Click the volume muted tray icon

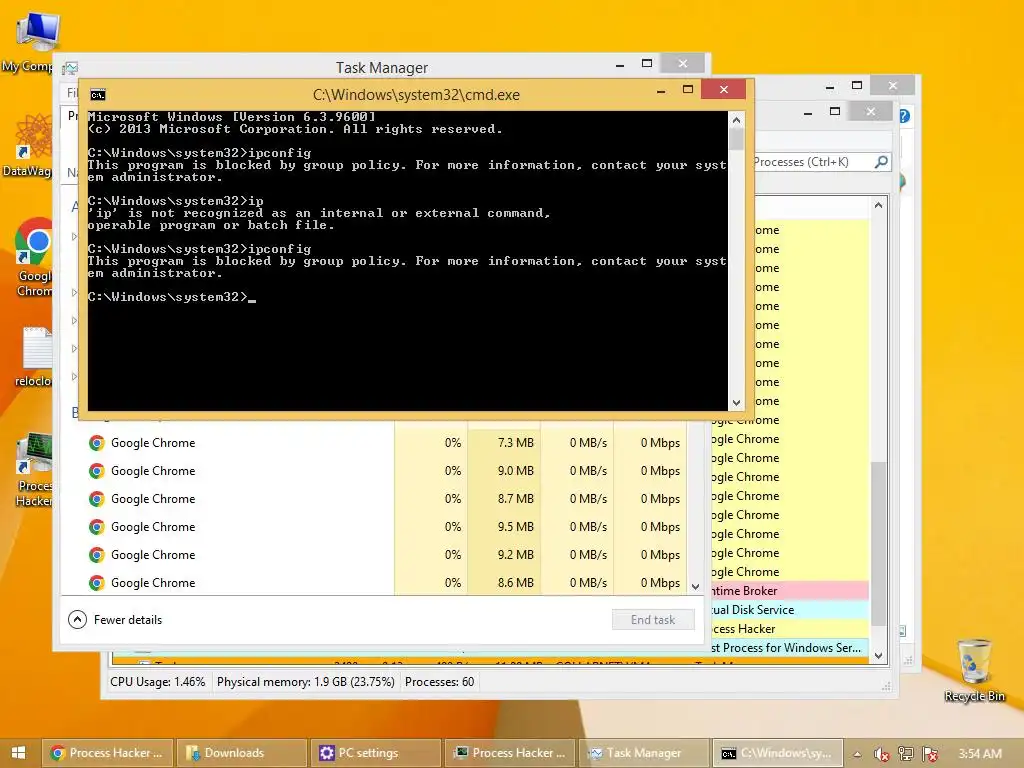point(881,754)
